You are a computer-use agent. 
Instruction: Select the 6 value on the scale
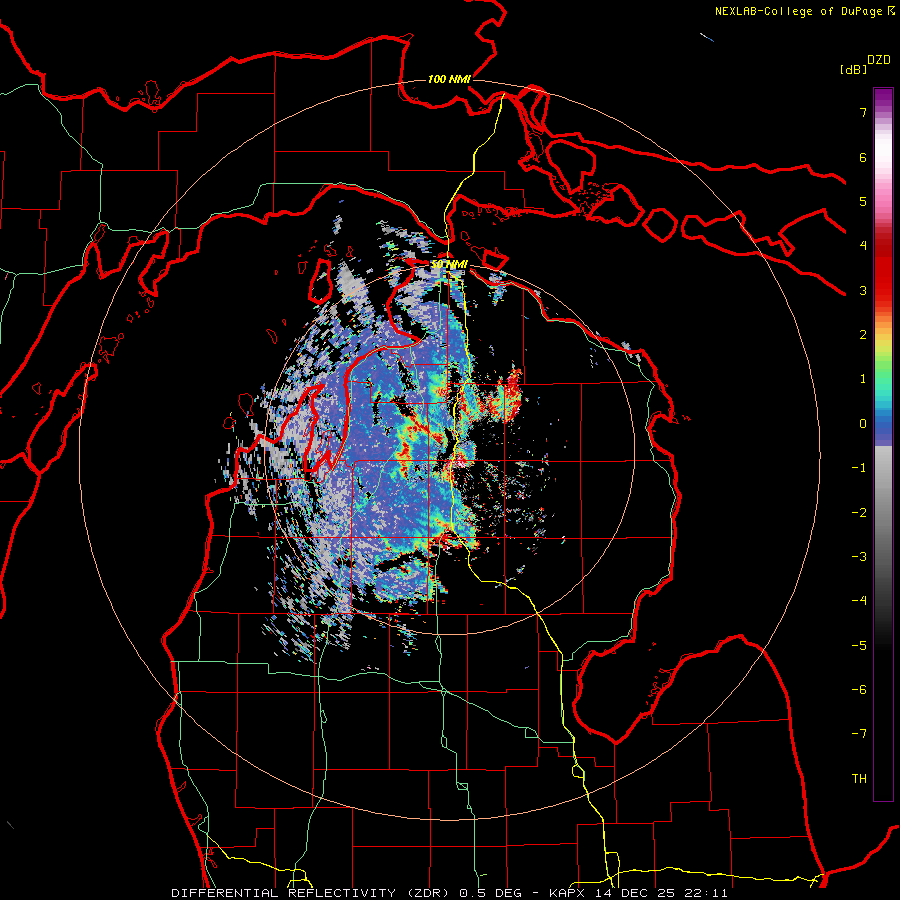863,157
